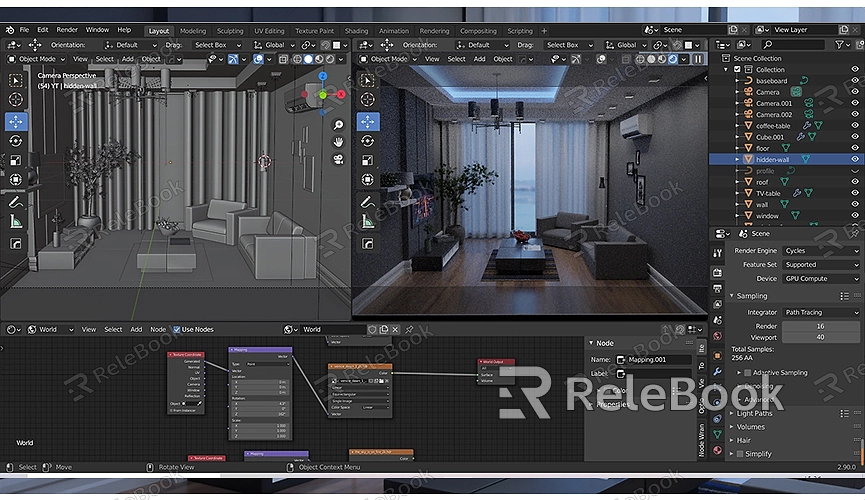Click the node Name field Mapping.001
Screen dimensions: 865x500
click(x=654, y=360)
